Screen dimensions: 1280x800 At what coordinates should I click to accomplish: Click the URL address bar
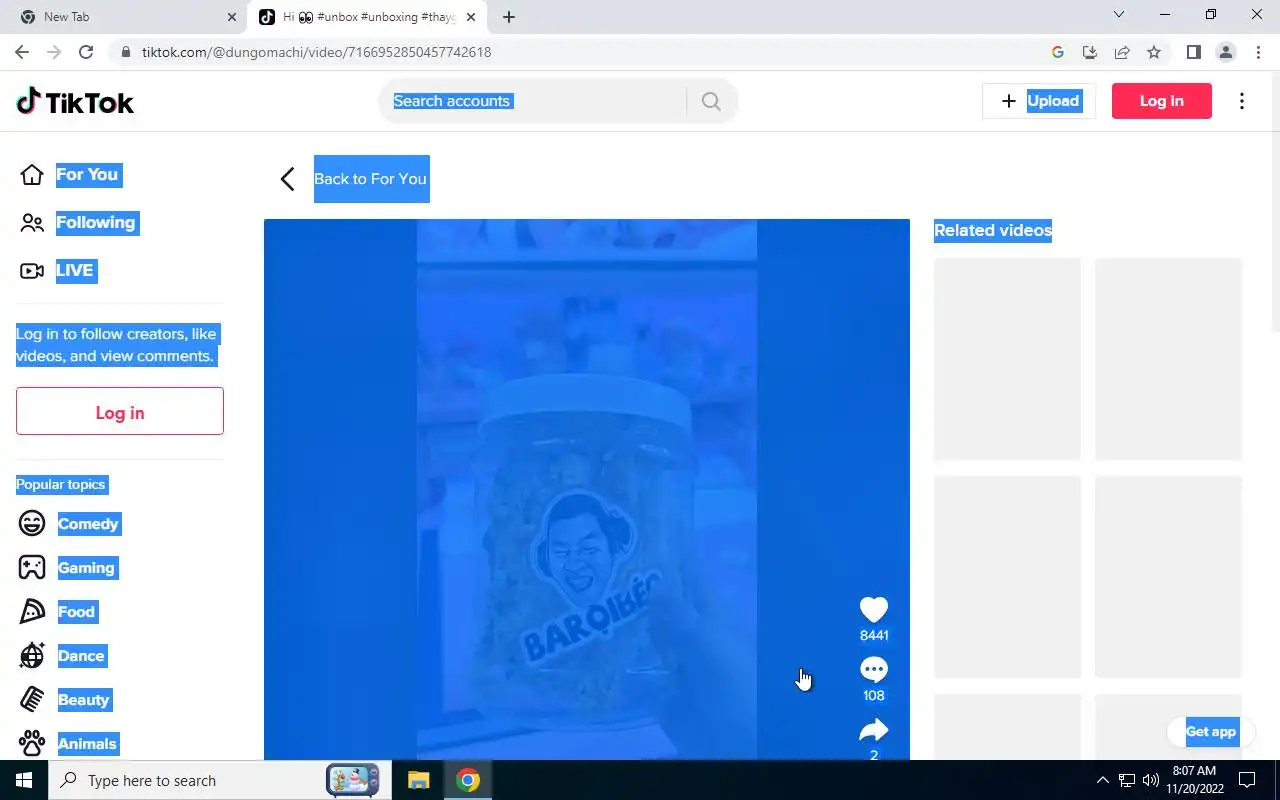pos(580,52)
